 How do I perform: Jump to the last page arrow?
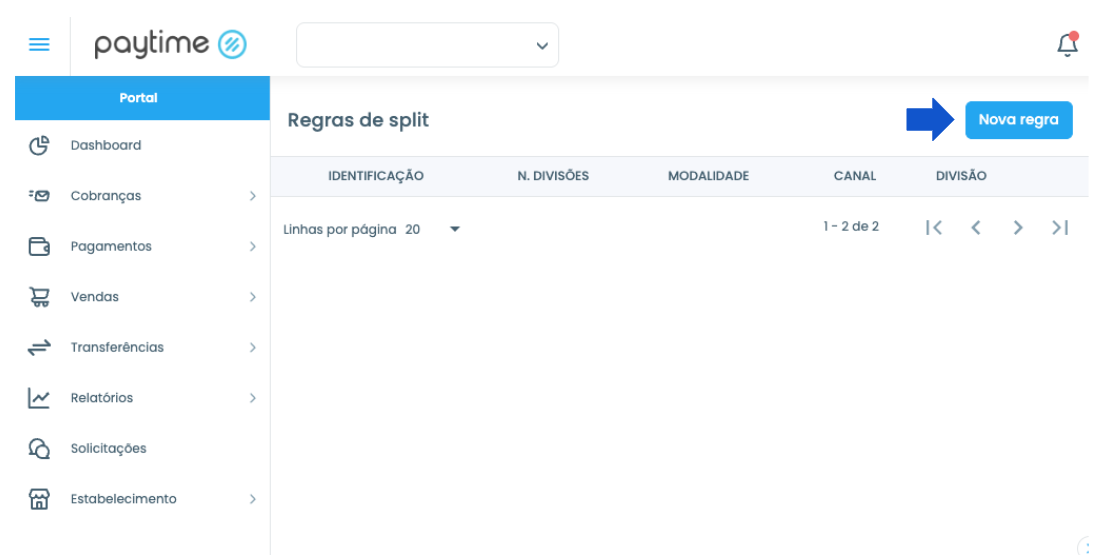coord(1060,227)
